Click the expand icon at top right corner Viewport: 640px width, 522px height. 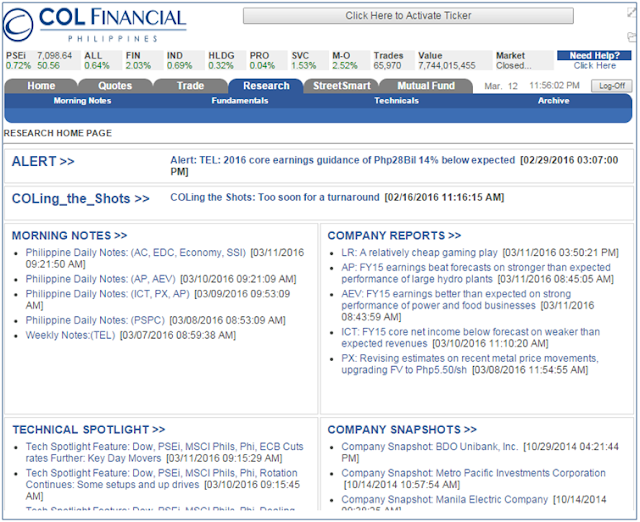631,13
